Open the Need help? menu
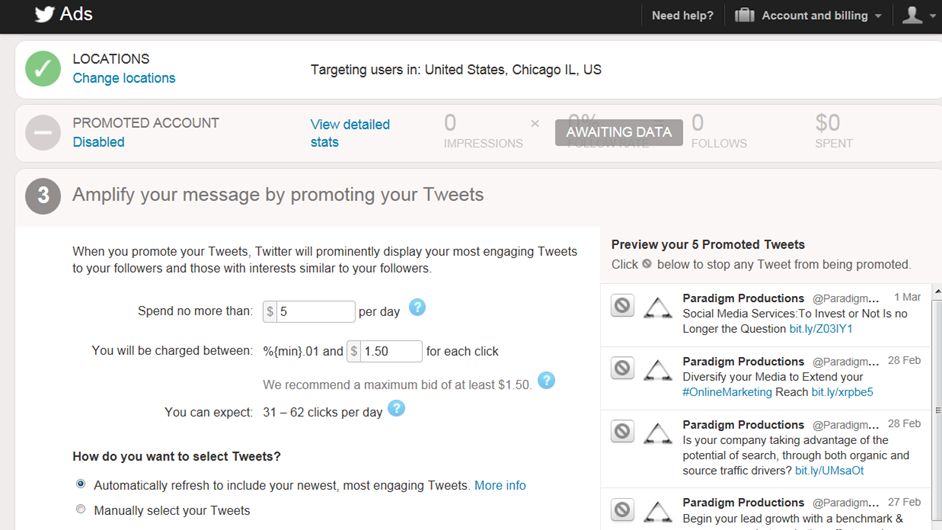942x530 pixels. (682, 15)
